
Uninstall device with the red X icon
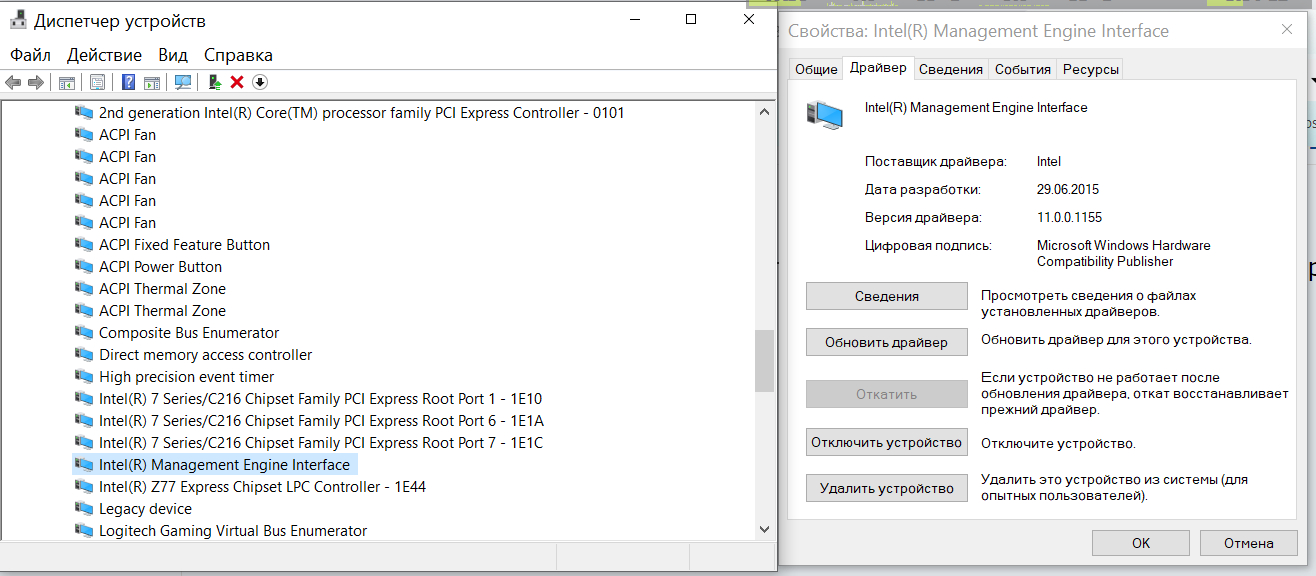[x=237, y=82]
